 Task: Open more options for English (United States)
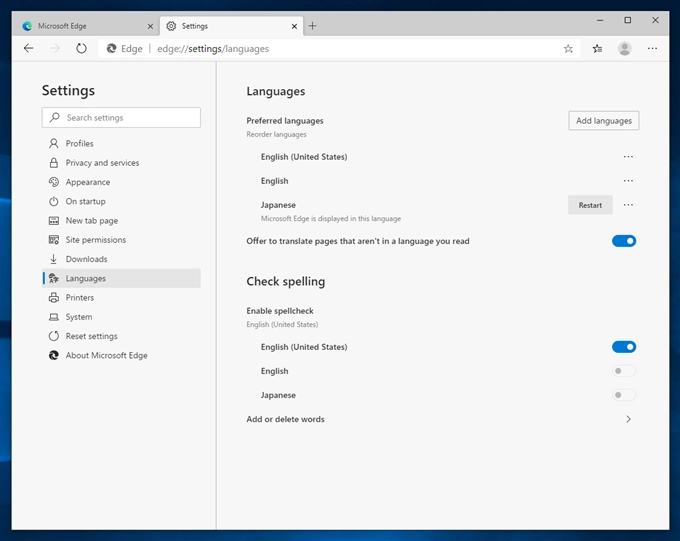pos(628,157)
